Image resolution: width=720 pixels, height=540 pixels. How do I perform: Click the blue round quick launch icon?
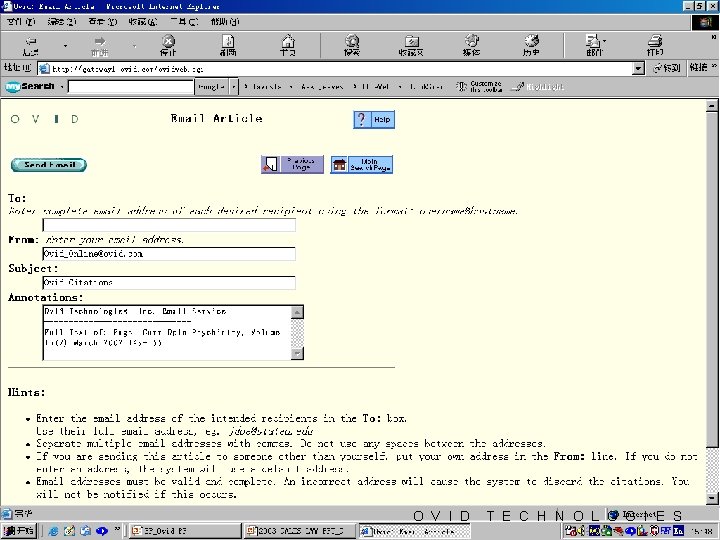pos(101,531)
